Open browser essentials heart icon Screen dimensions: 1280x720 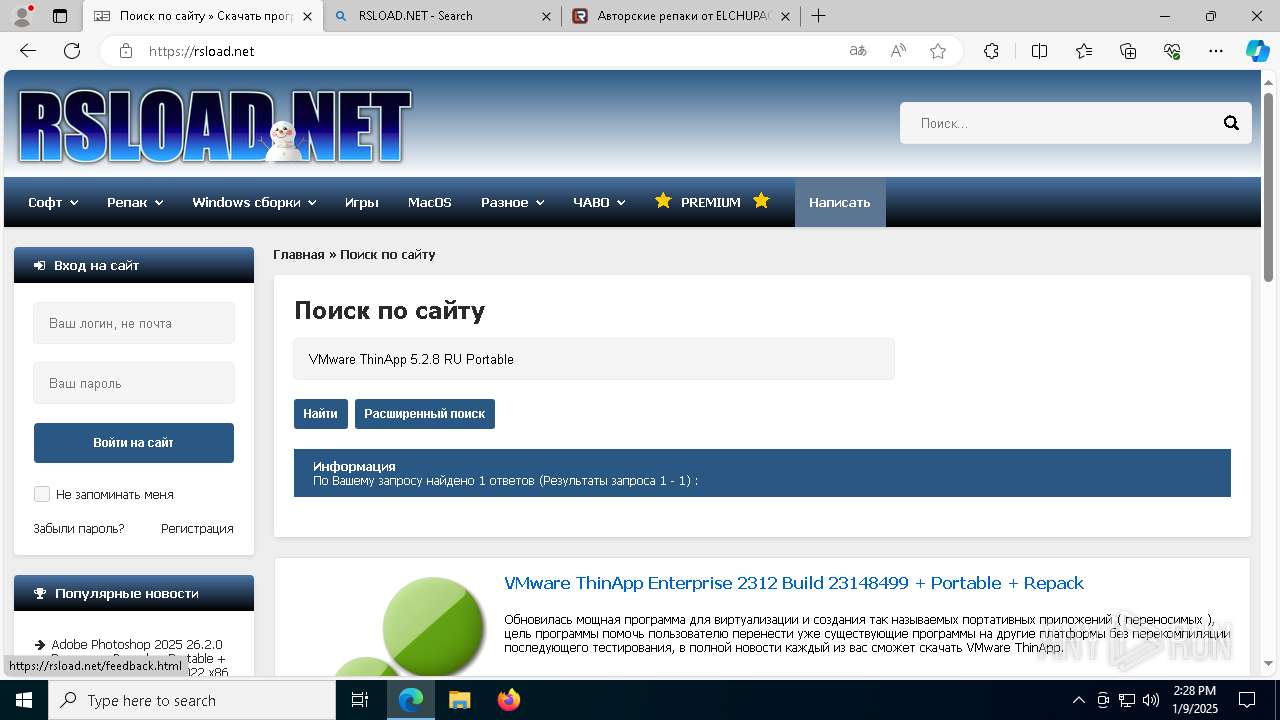click(1172, 51)
